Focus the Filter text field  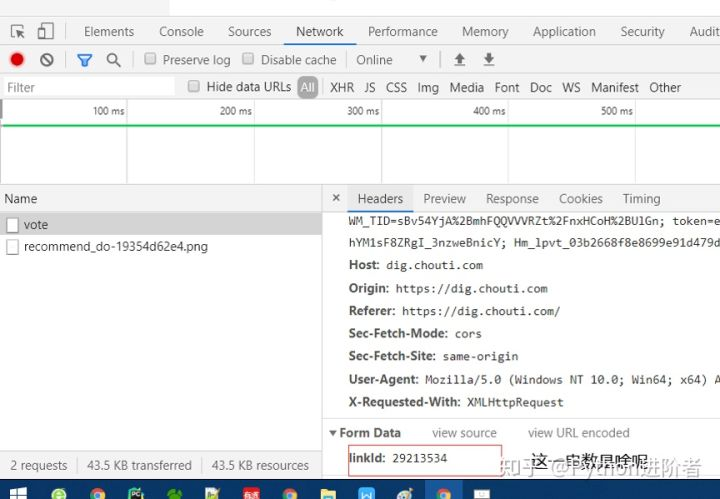coord(90,87)
